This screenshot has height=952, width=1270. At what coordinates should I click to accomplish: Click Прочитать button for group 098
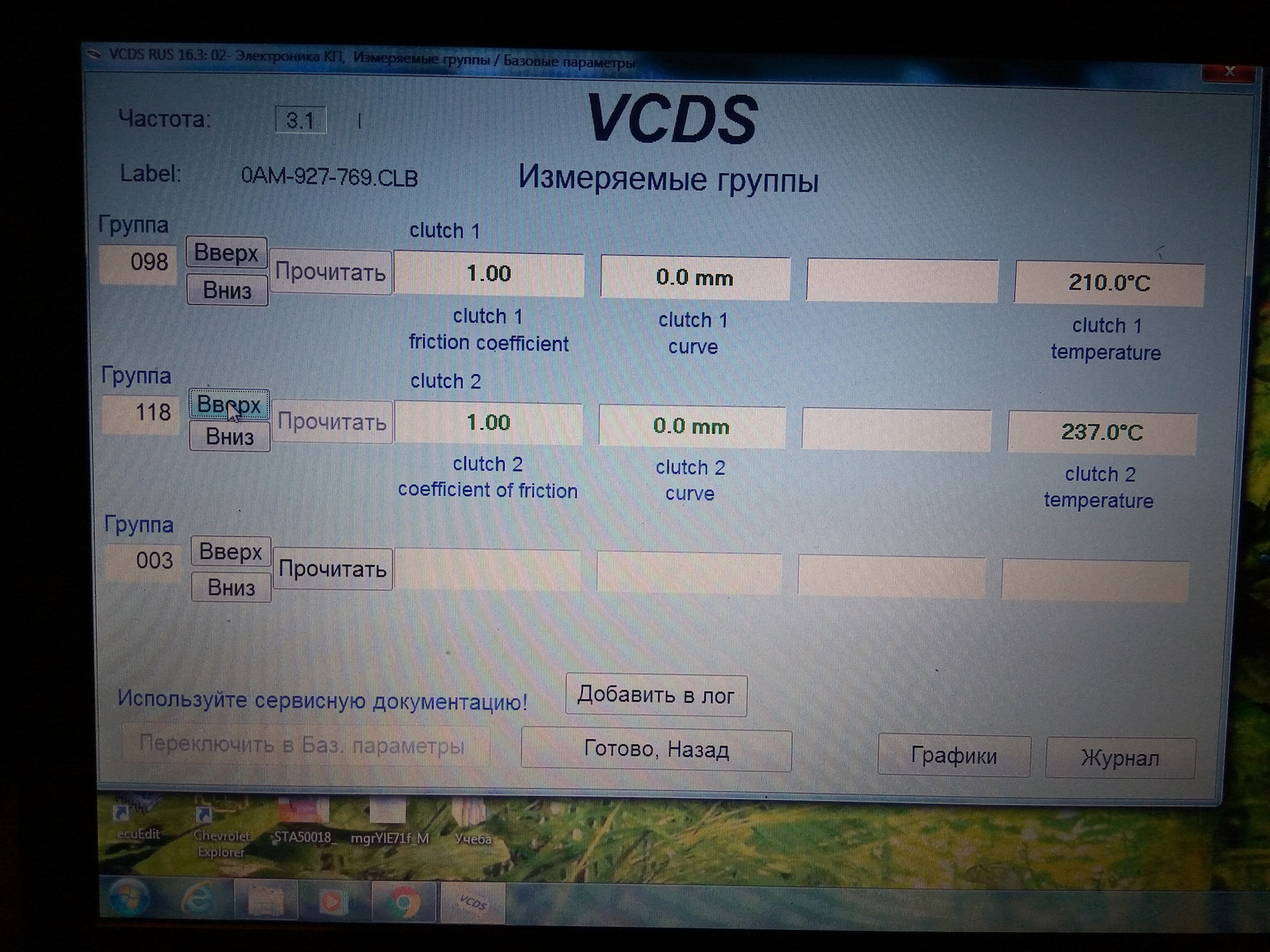coord(331,272)
